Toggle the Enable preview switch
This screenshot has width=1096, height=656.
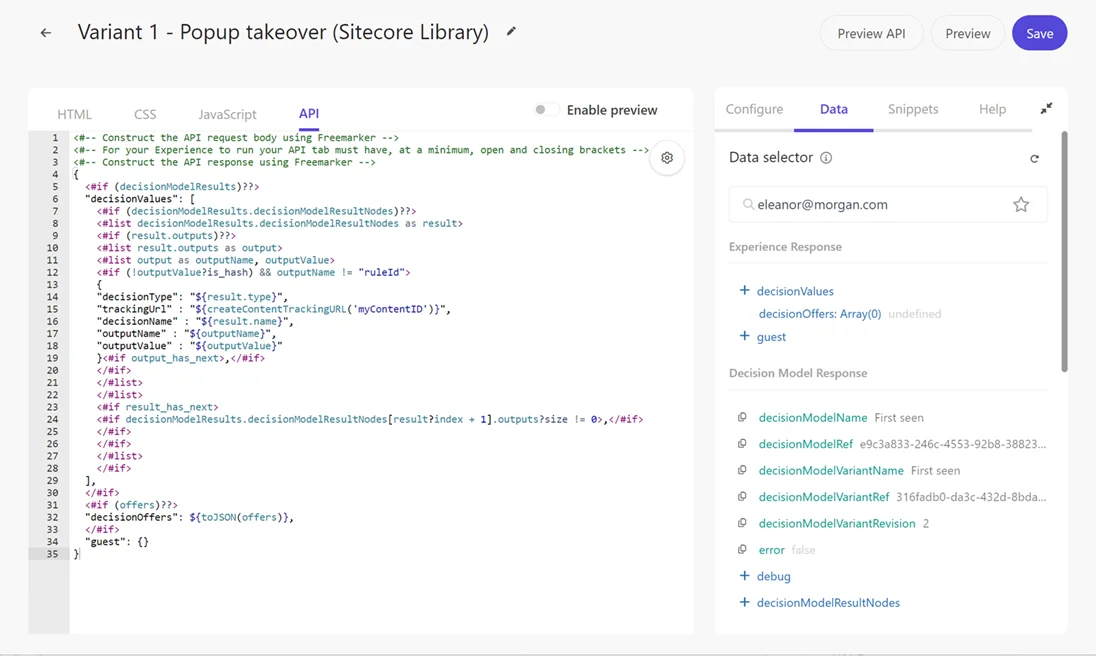(x=547, y=110)
